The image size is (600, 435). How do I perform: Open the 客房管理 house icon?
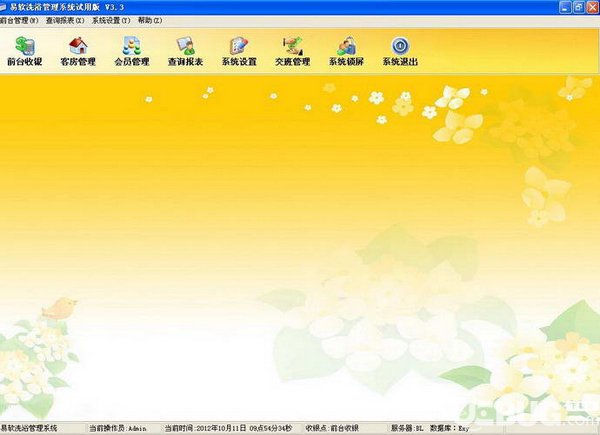pyautogui.click(x=78, y=51)
